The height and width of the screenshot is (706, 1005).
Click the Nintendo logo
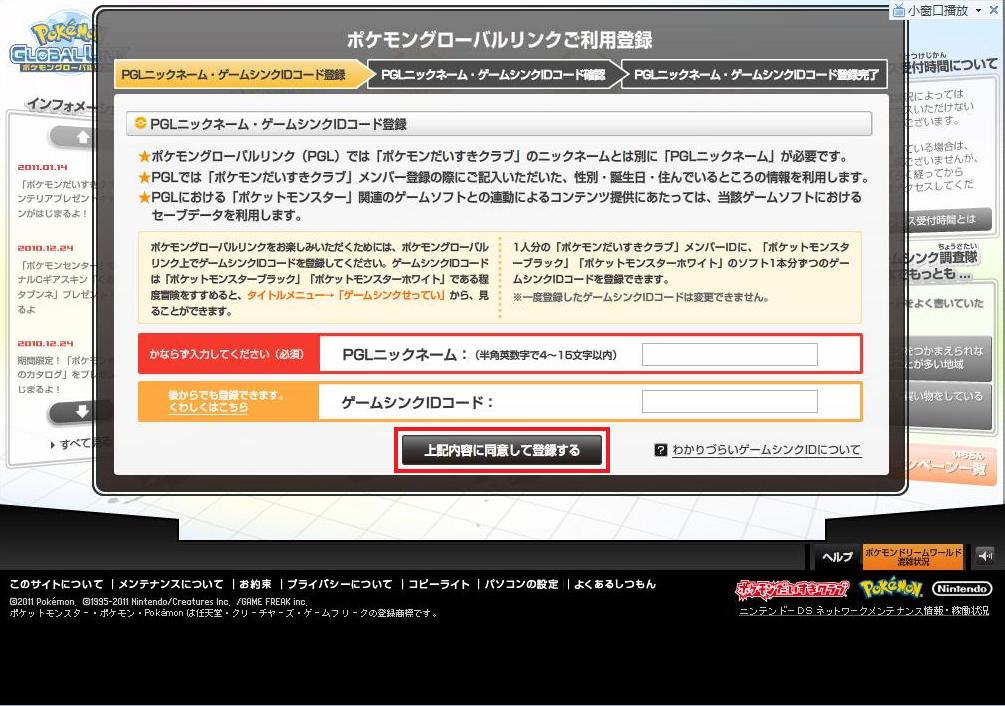961,589
